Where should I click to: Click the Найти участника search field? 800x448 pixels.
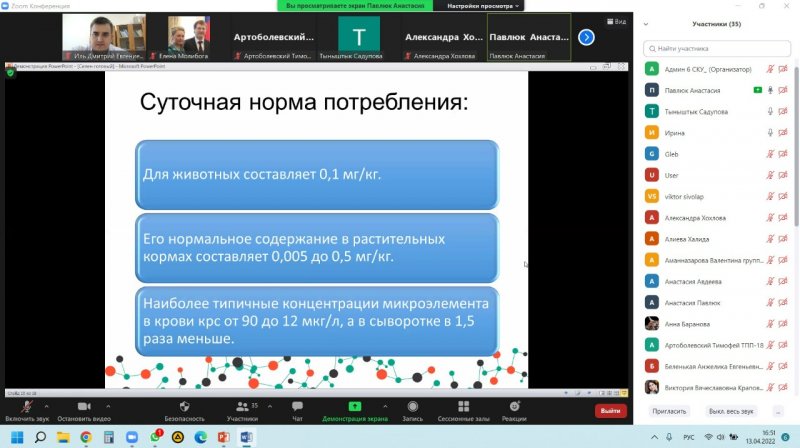715,47
